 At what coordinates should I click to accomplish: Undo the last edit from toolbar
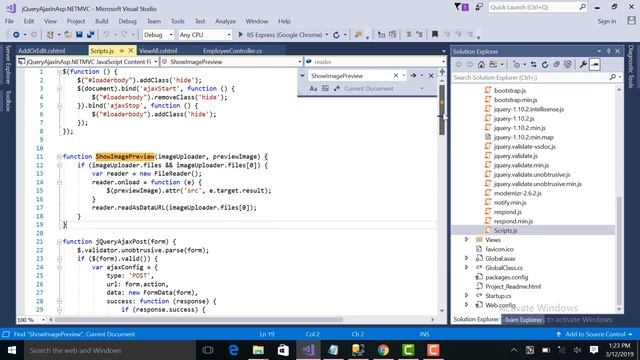tap(106, 35)
